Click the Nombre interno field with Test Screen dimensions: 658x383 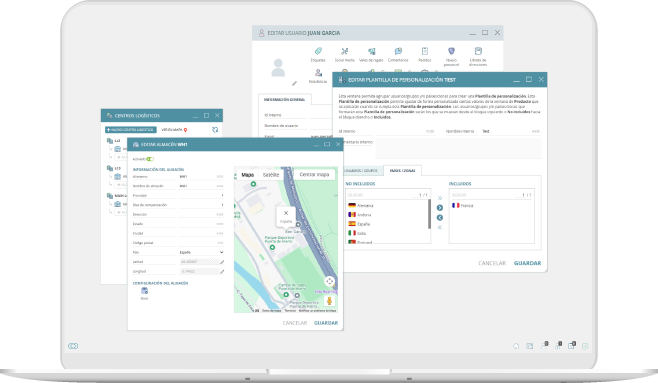[x=511, y=131]
